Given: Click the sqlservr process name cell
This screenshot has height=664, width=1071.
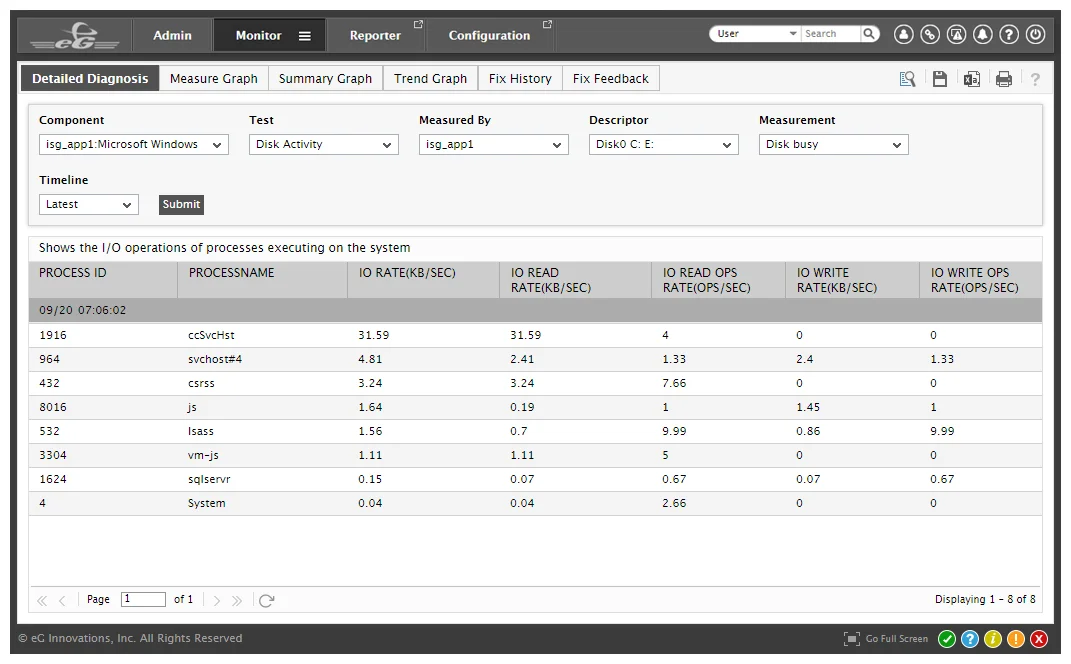Looking at the screenshot, I should (209, 479).
